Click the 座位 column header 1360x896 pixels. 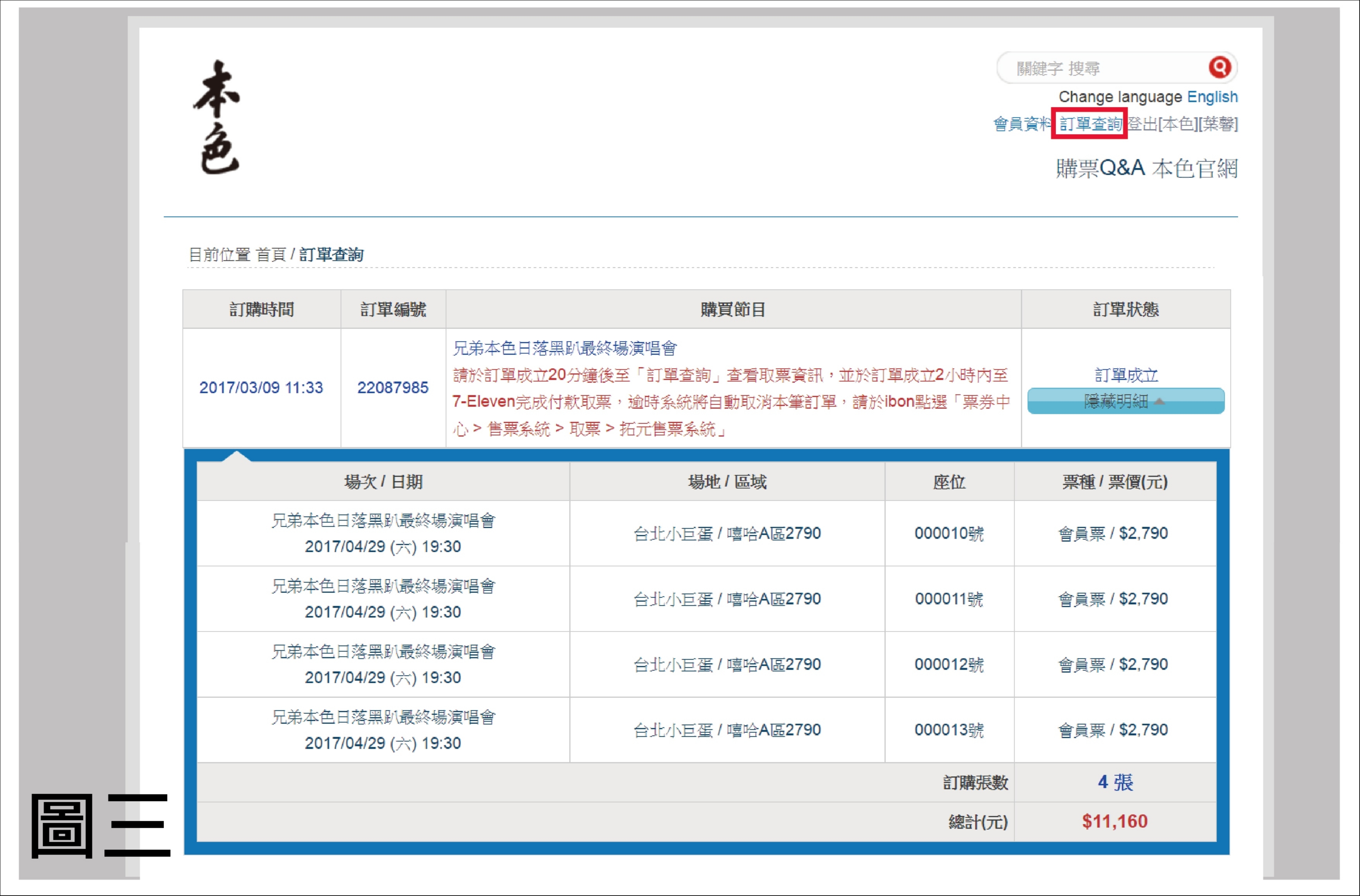click(x=949, y=482)
